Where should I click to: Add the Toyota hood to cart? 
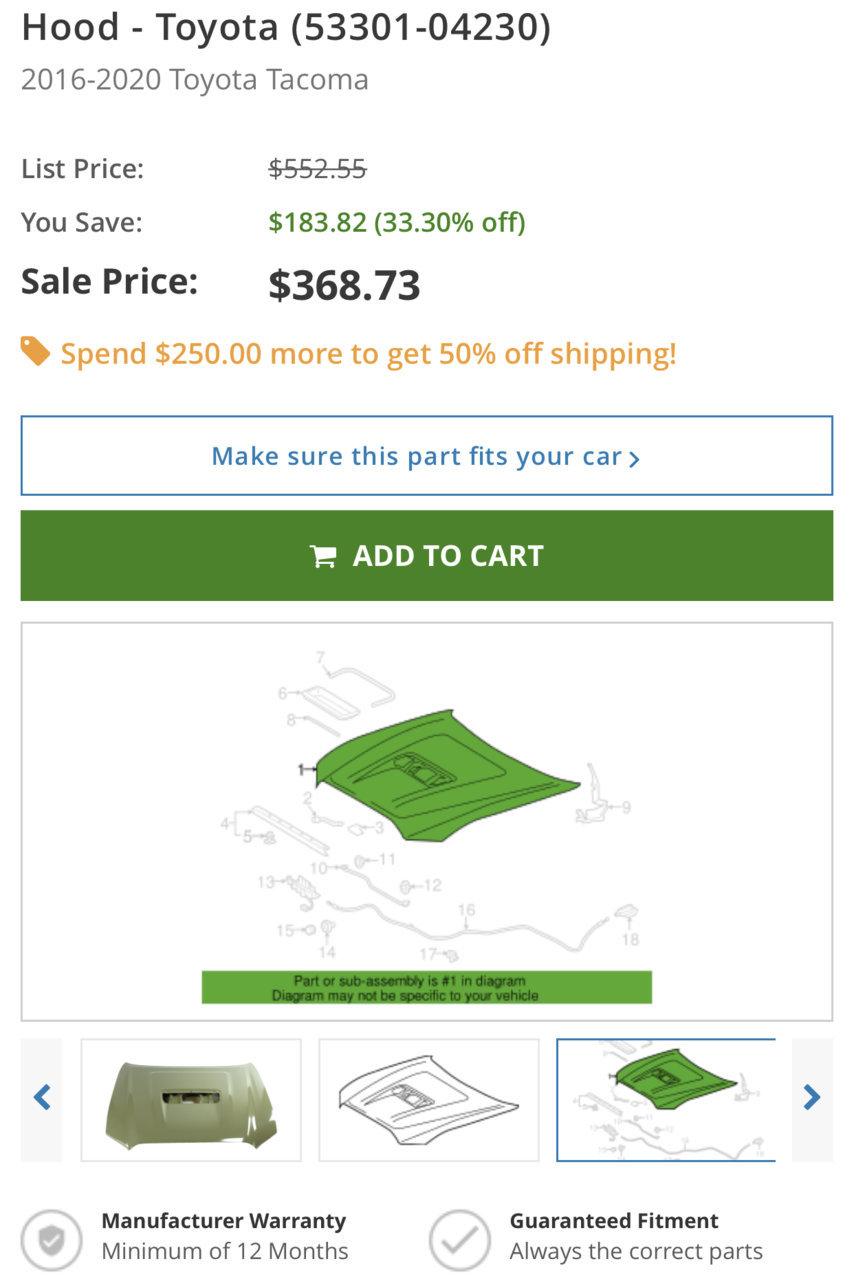[427, 556]
